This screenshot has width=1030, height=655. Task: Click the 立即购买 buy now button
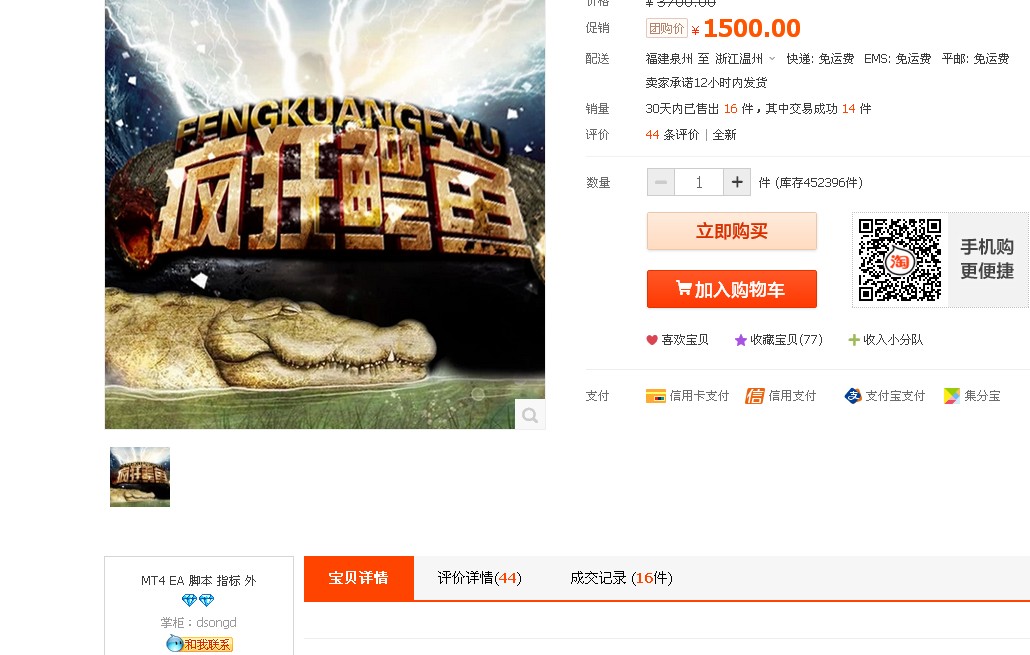coord(732,231)
